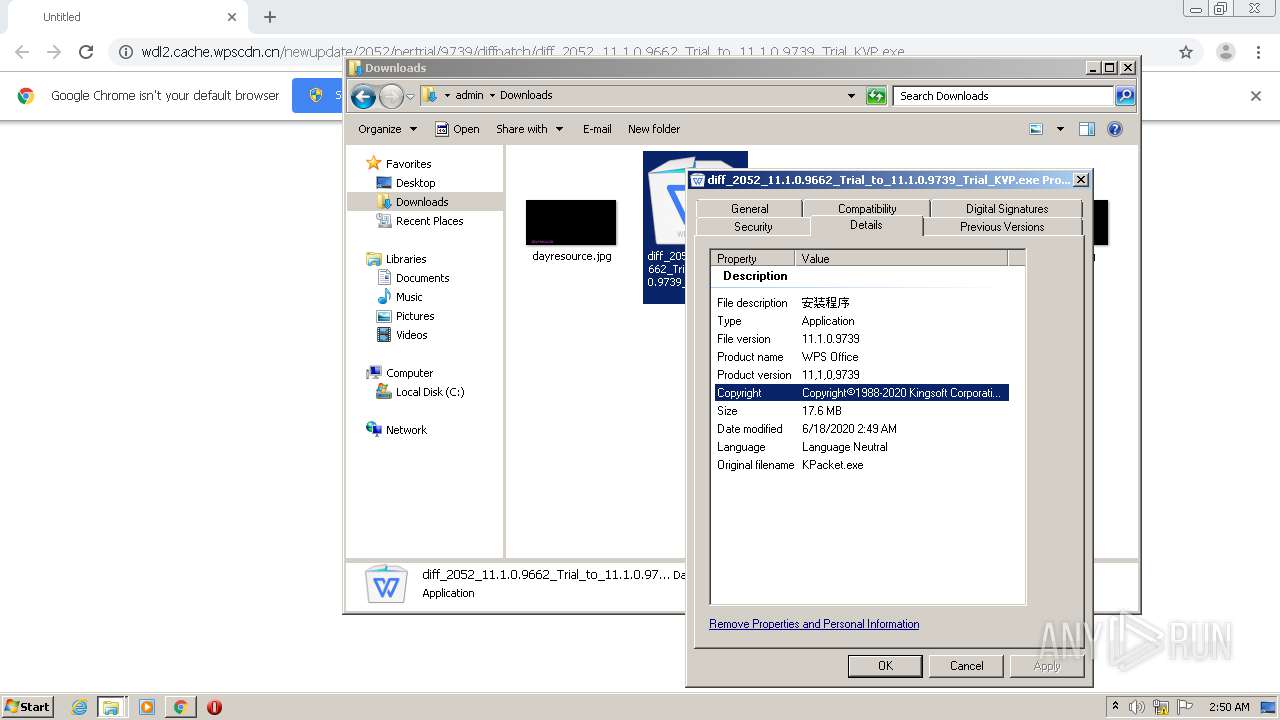This screenshot has width=1280, height=720.
Task: Select Computer in the navigation pane
Action: pos(409,373)
